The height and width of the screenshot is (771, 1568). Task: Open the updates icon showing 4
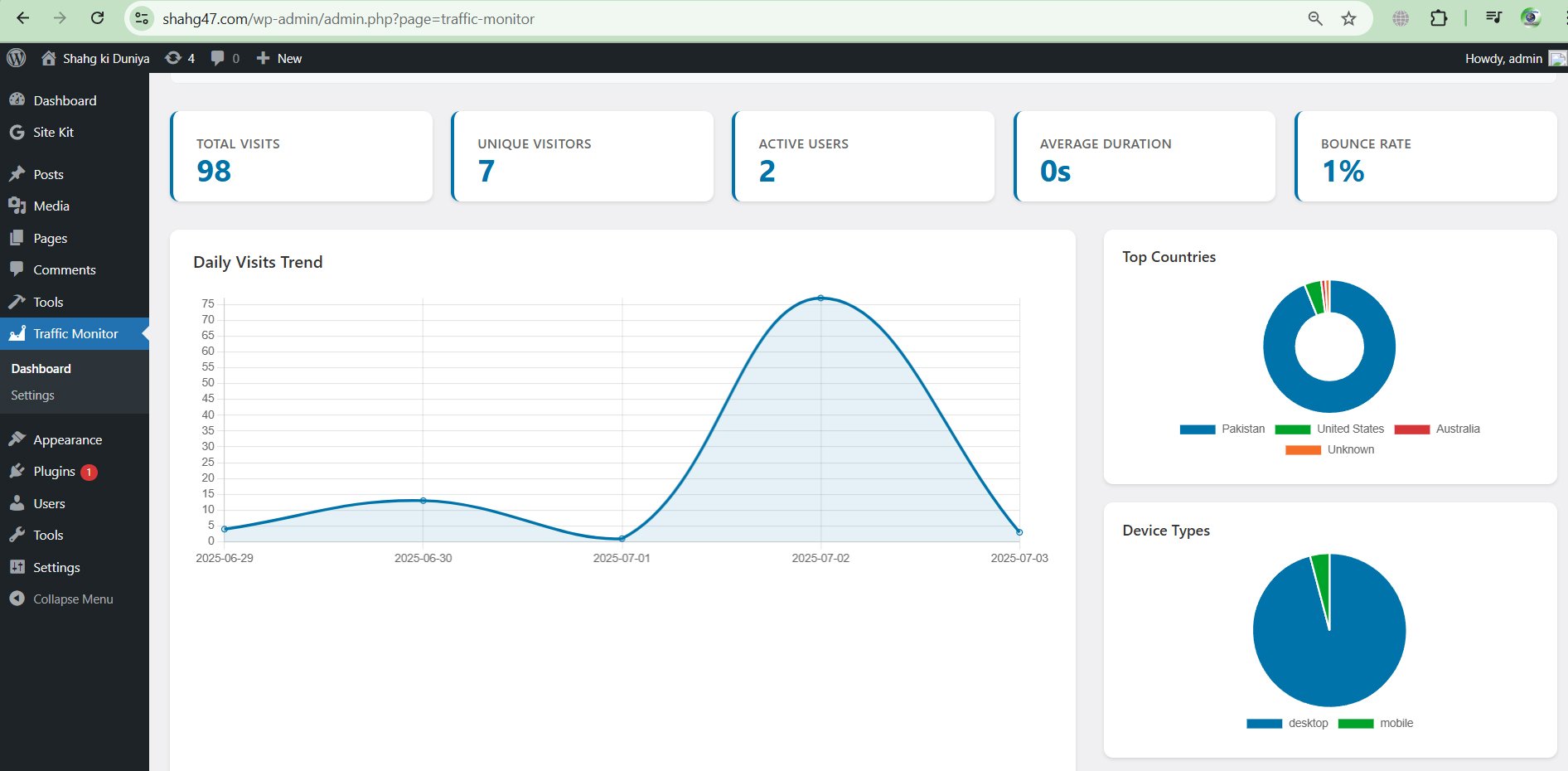173,58
